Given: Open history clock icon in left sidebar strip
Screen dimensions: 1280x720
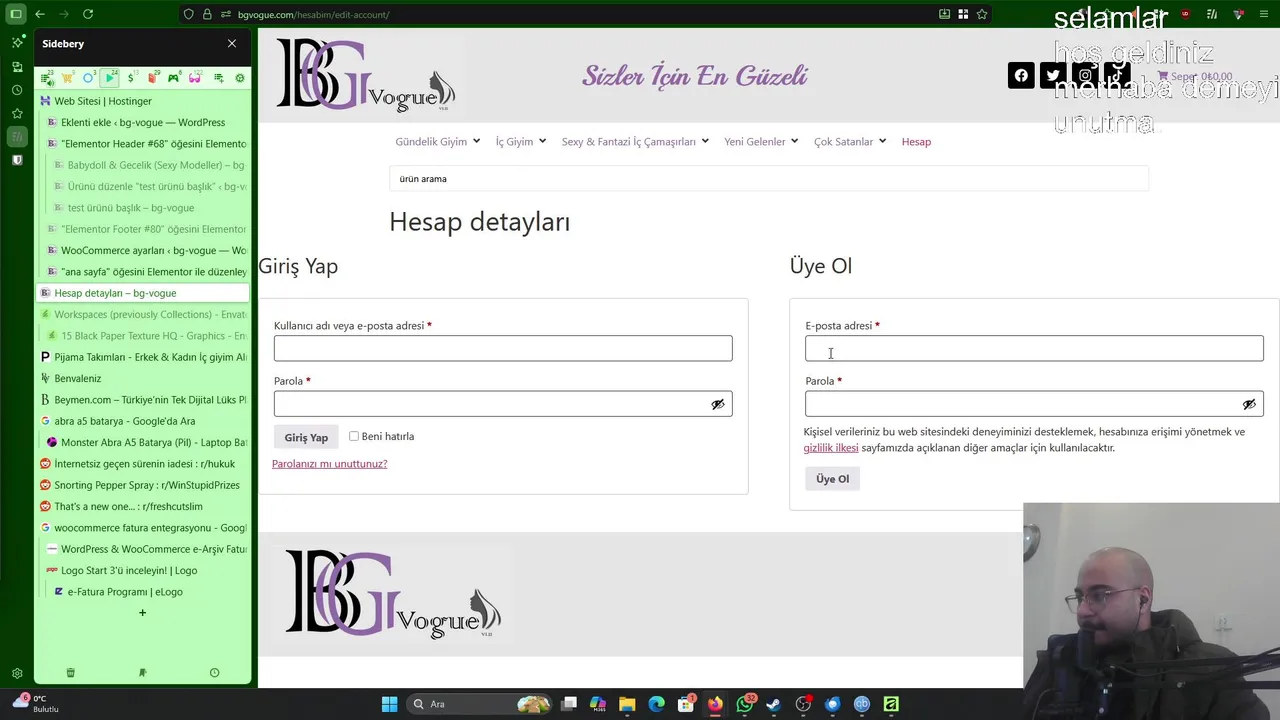Looking at the screenshot, I should (x=17, y=90).
